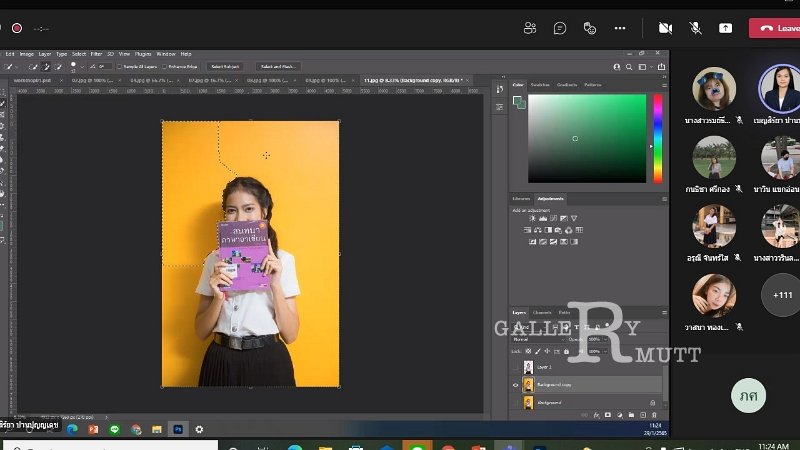Image resolution: width=800 pixels, height=450 pixels.
Task: Turn on the Teams camera
Action: pyautogui.click(x=665, y=28)
